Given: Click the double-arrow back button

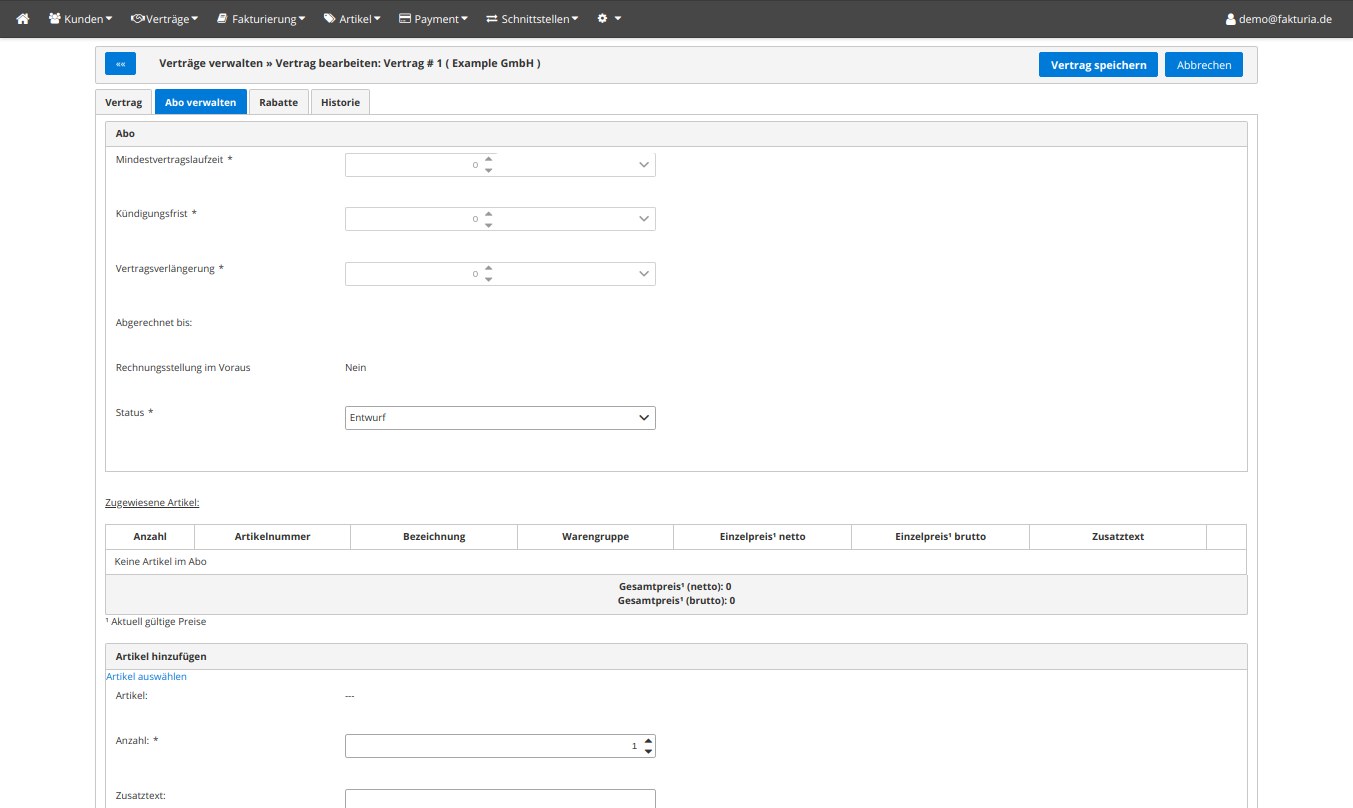Looking at the screenshot, I should pos(120,64).
